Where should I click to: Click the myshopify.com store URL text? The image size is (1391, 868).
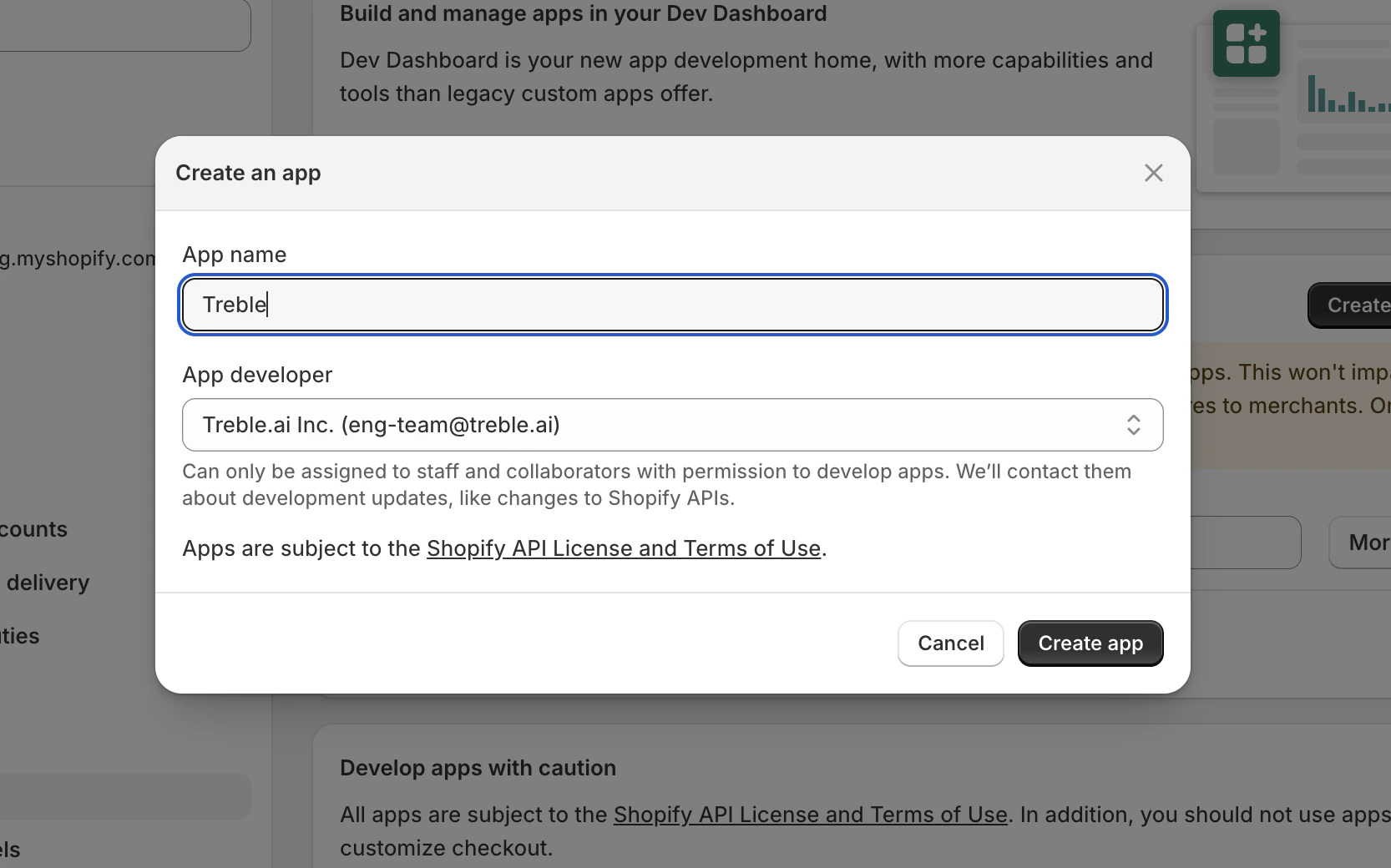click(78, 259)
